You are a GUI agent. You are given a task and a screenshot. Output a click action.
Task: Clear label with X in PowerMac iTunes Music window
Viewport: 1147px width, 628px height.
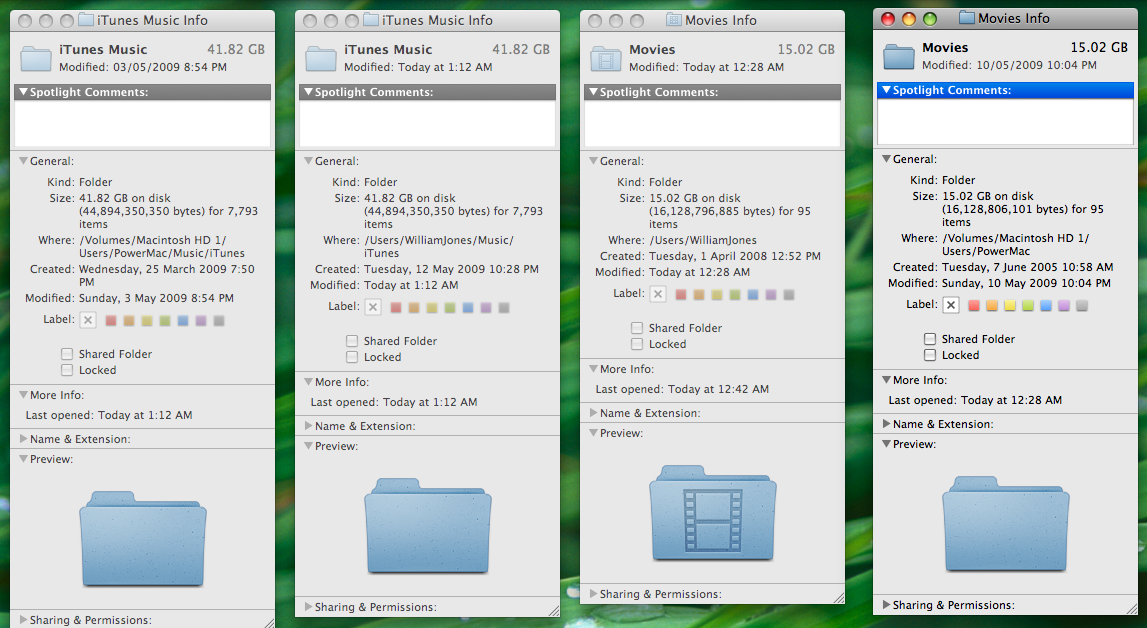pos(88,320)
